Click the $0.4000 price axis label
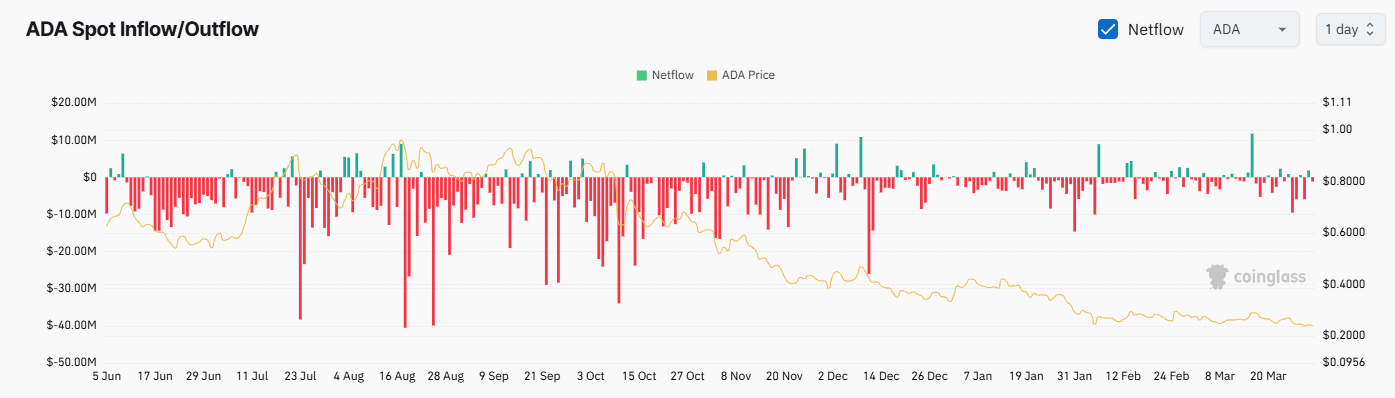The image size is (1395, 398). coord(1343,284)
